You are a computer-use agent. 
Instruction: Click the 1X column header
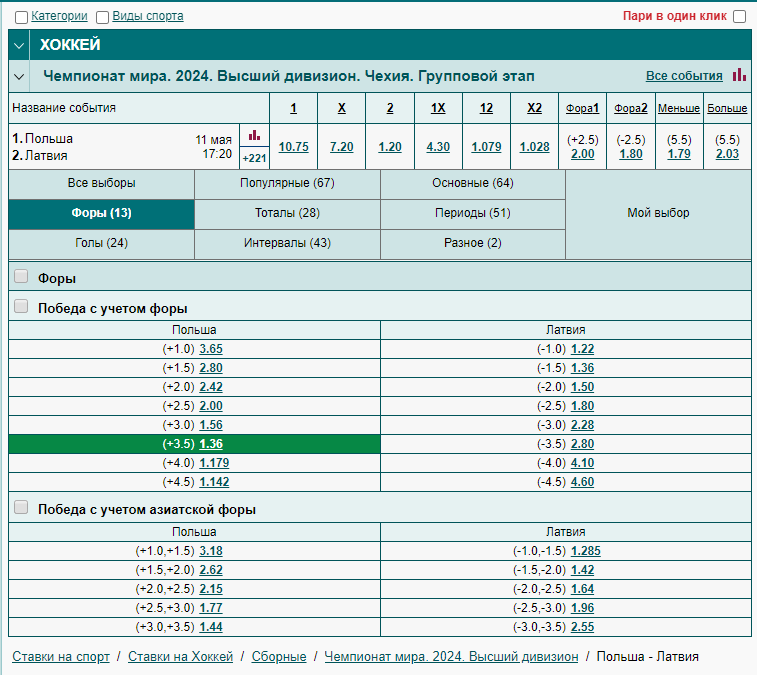tap(438, 108)
